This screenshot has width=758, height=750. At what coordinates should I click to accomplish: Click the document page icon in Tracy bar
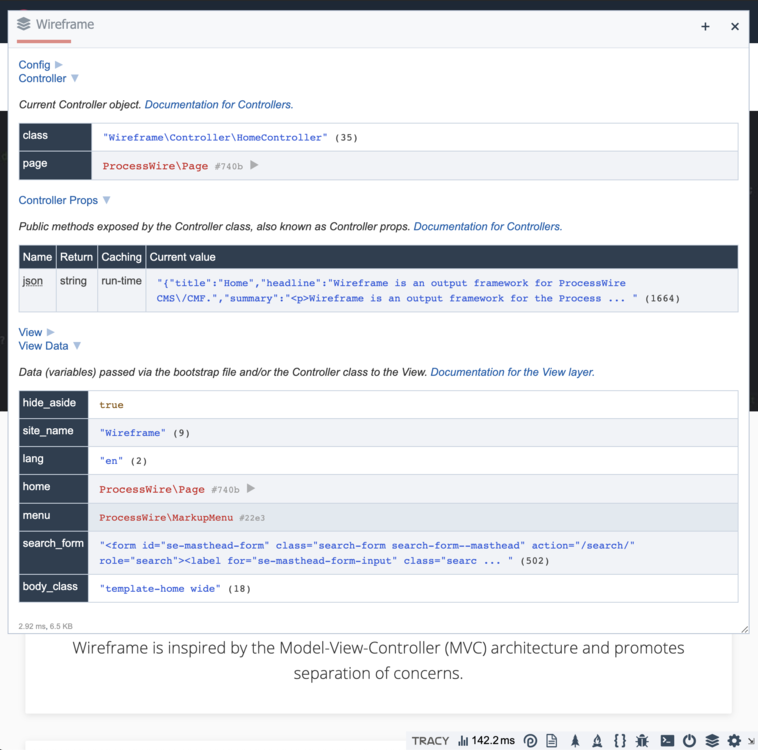[x=552, y=741]
